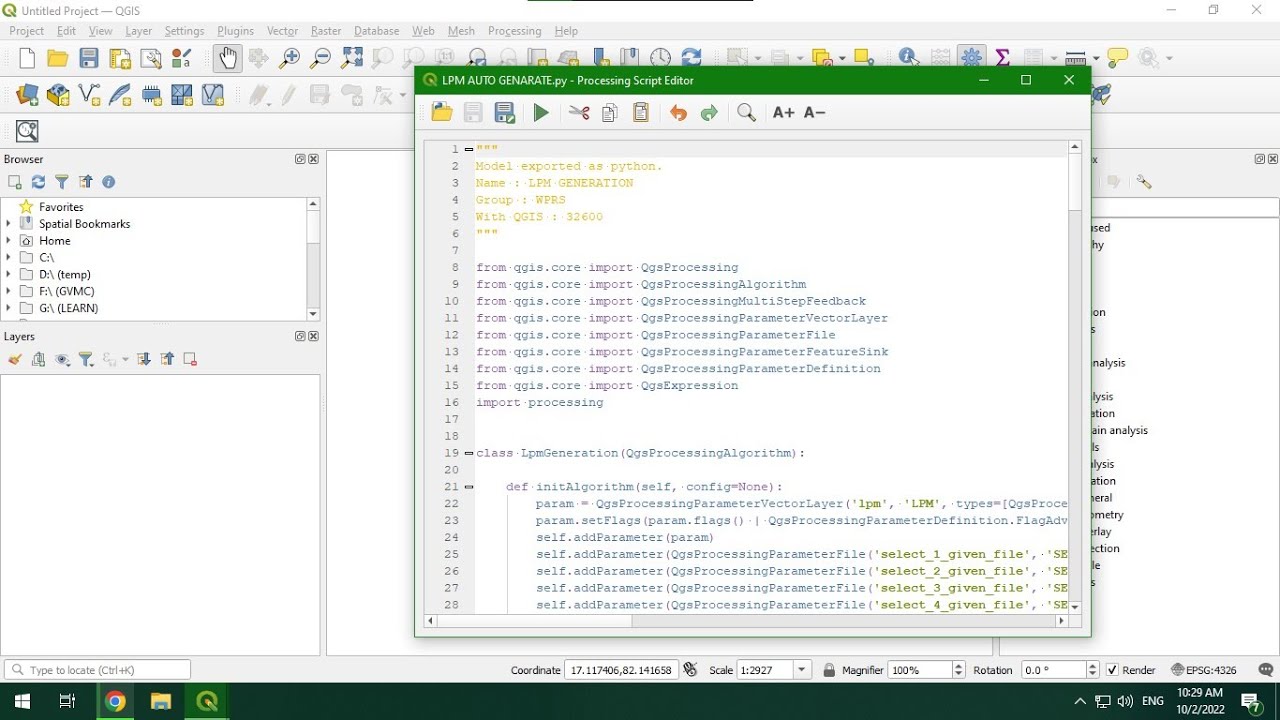Decrease editor font size with A−
This screenshot has width=1280, height=720.
814,113
